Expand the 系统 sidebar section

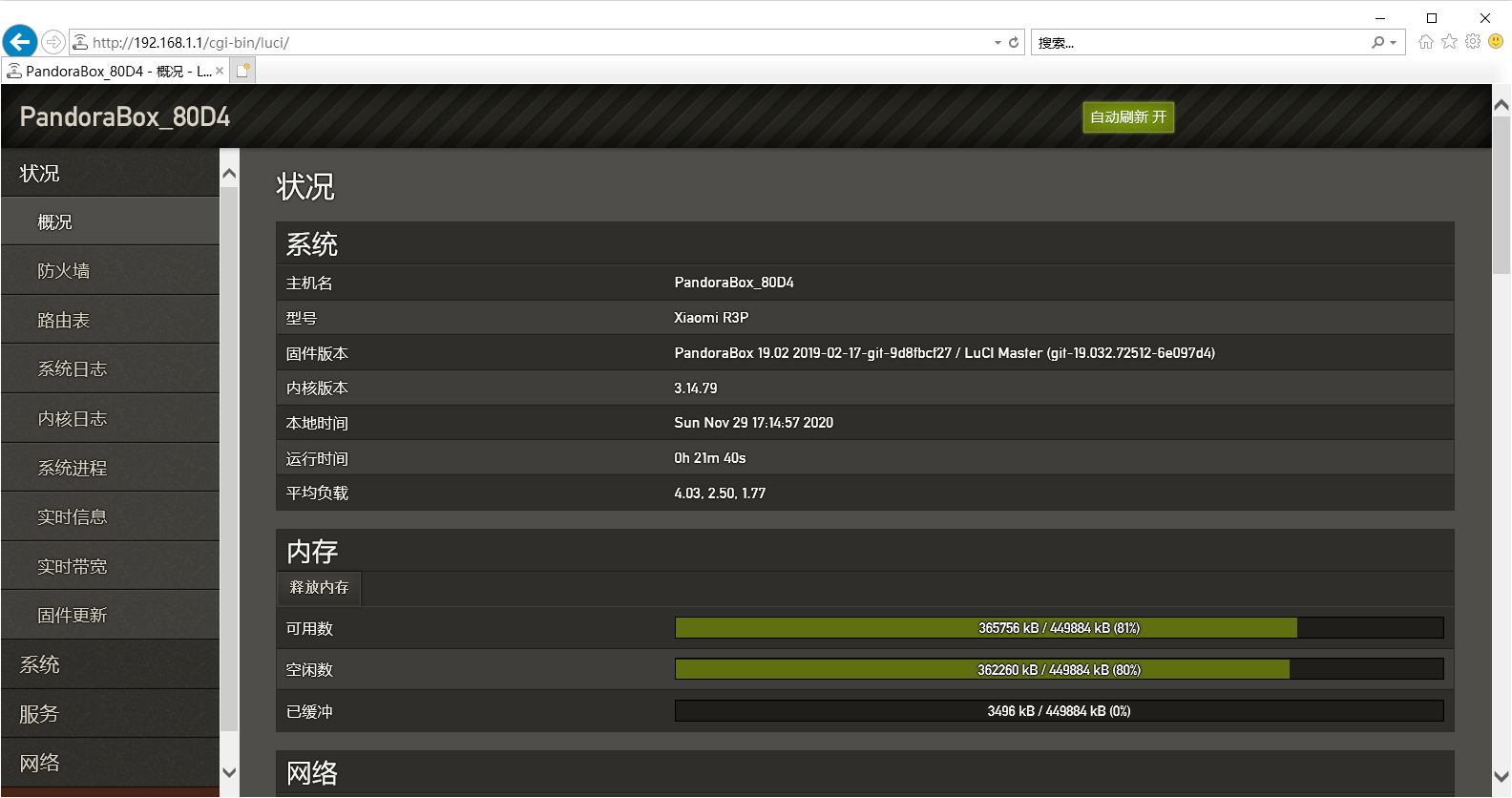pos(111,664)
